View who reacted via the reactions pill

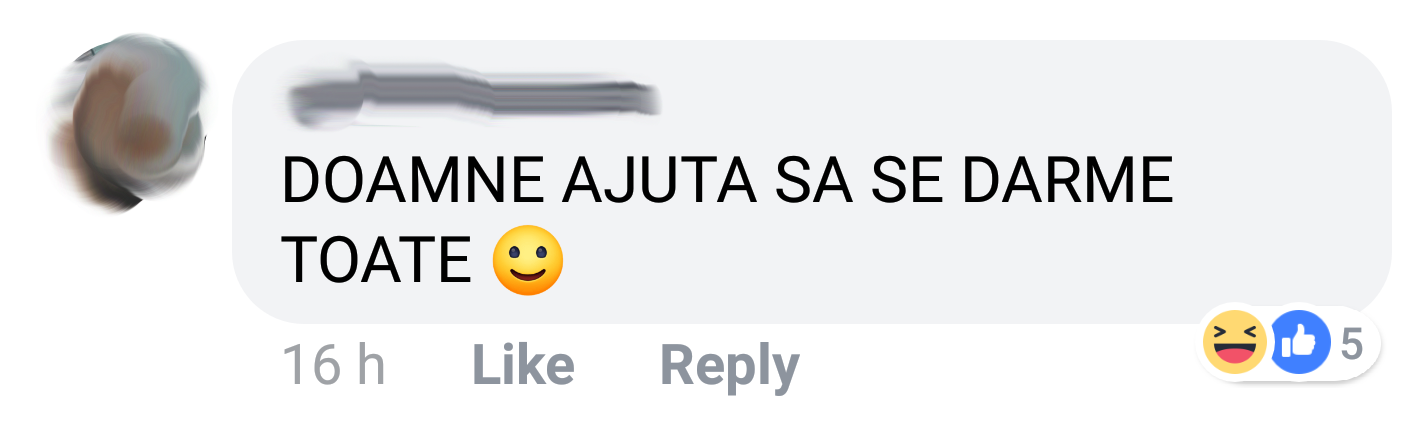click(x=1291, y=344)
